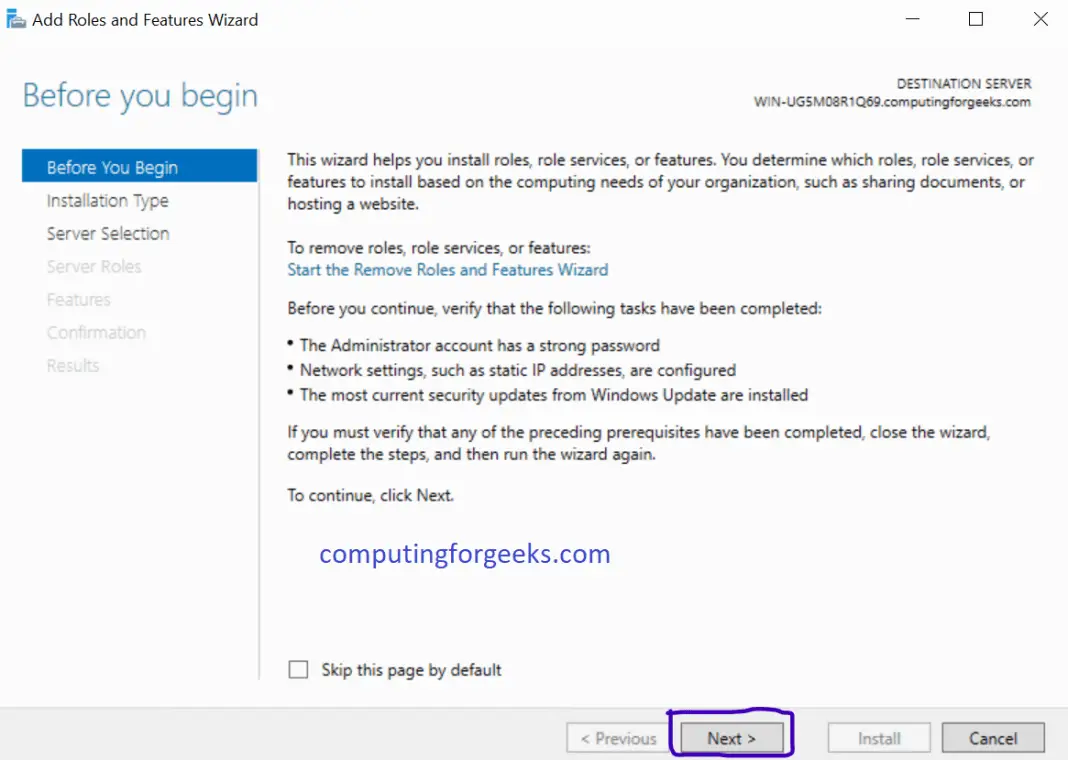Click the computingforgeeks.com watermark text
The height and width of the screenshot is (760, 1068).
(x=462, y=554)
